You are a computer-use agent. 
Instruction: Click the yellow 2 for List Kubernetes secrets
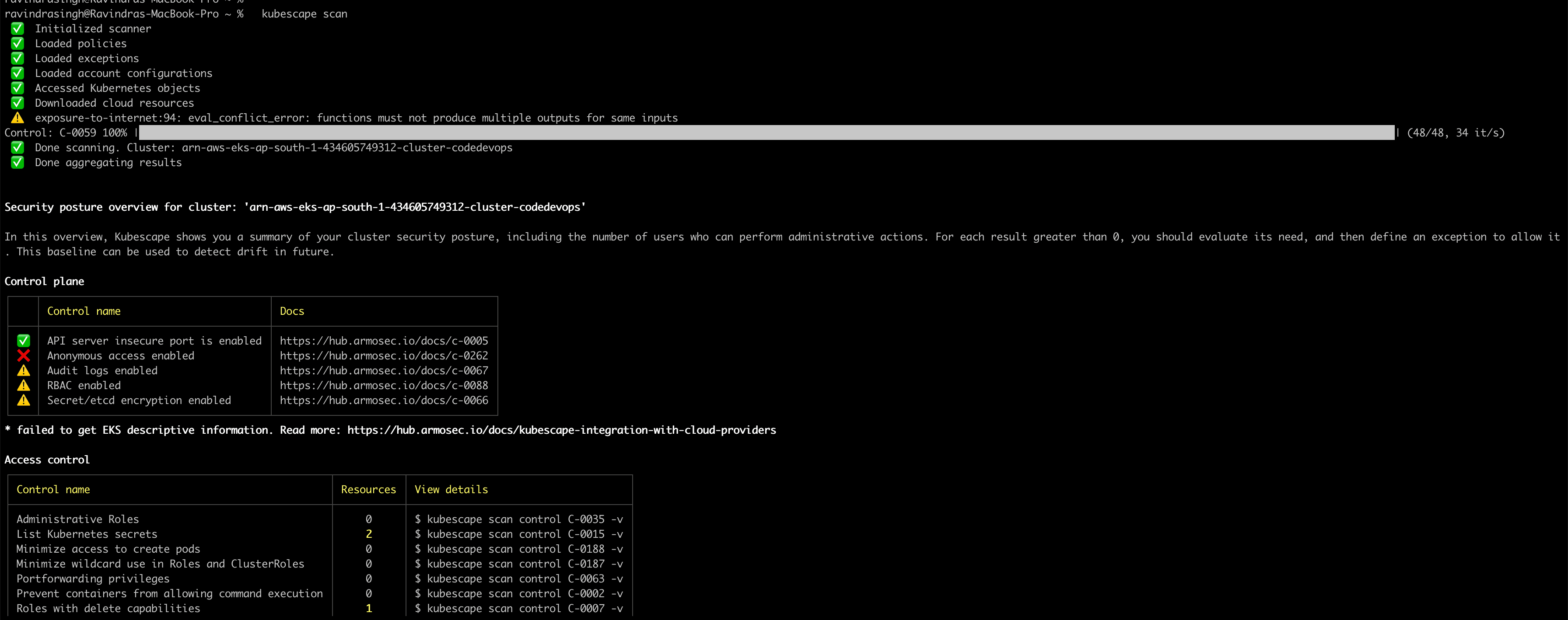369,534
